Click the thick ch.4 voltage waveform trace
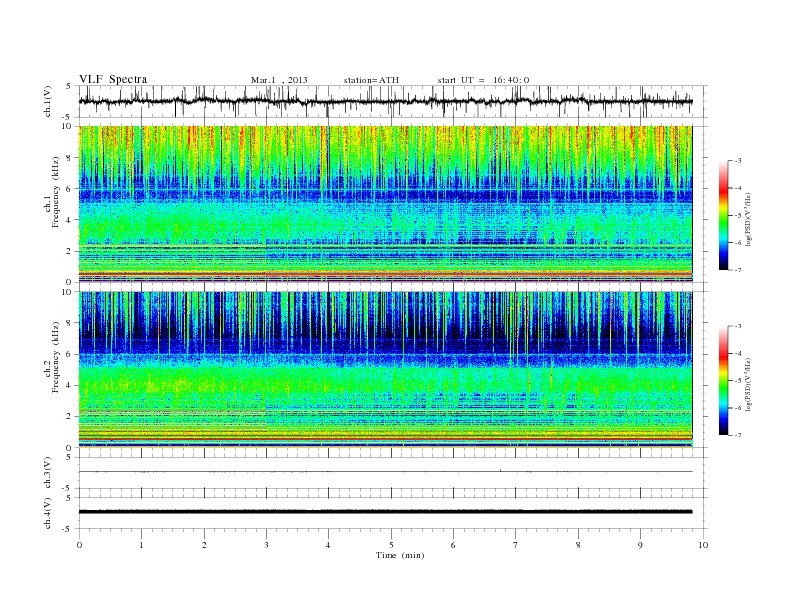The height and width of the screenshot is (612, 792). pos(385,512)
